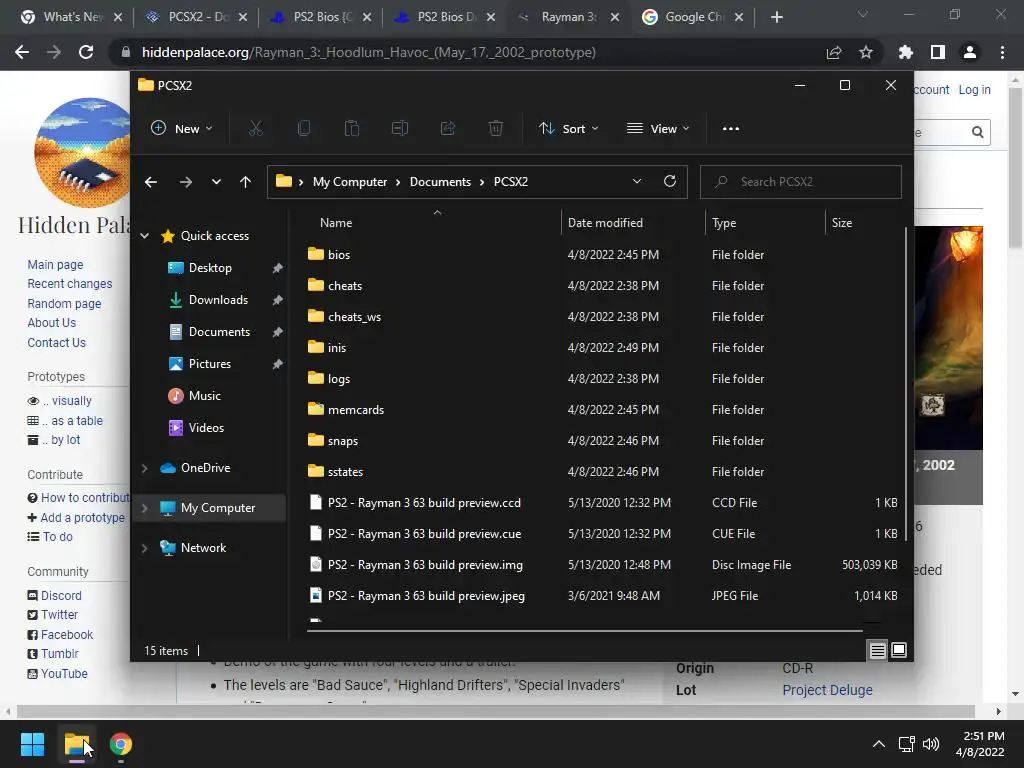Open the Sort dropdown in Explorer
The image size is (1024, 768).
(568, 129)
